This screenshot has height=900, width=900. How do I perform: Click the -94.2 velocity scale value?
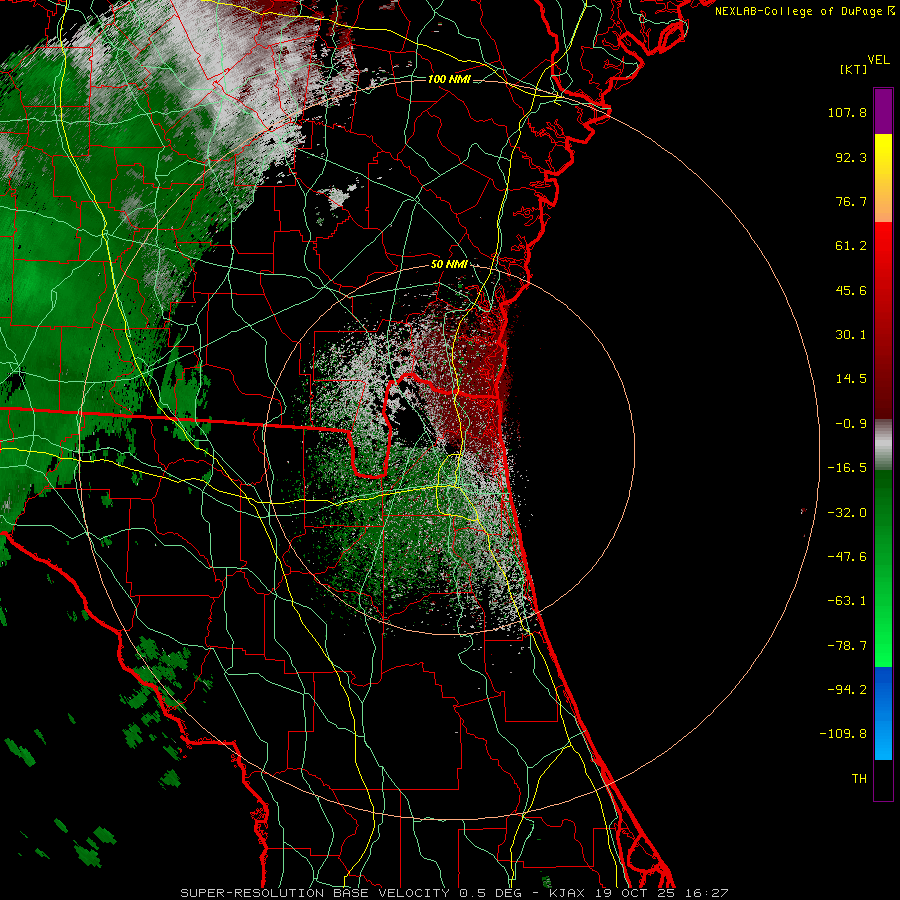click(847, 690)
